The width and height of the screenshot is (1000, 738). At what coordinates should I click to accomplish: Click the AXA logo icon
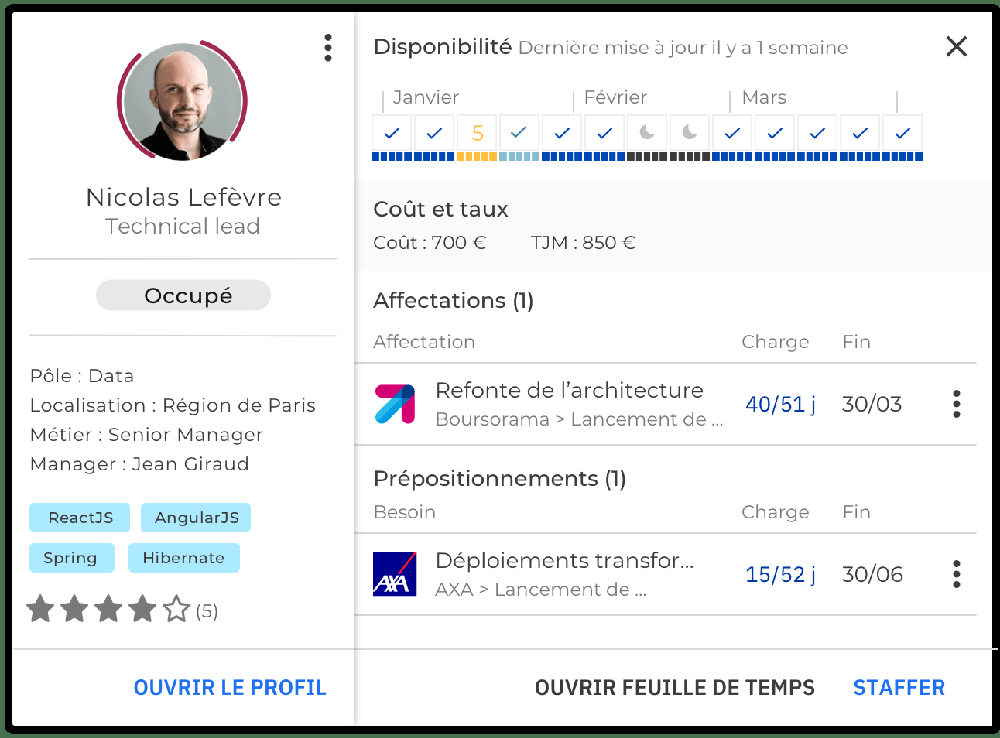[x=395, y=574]
